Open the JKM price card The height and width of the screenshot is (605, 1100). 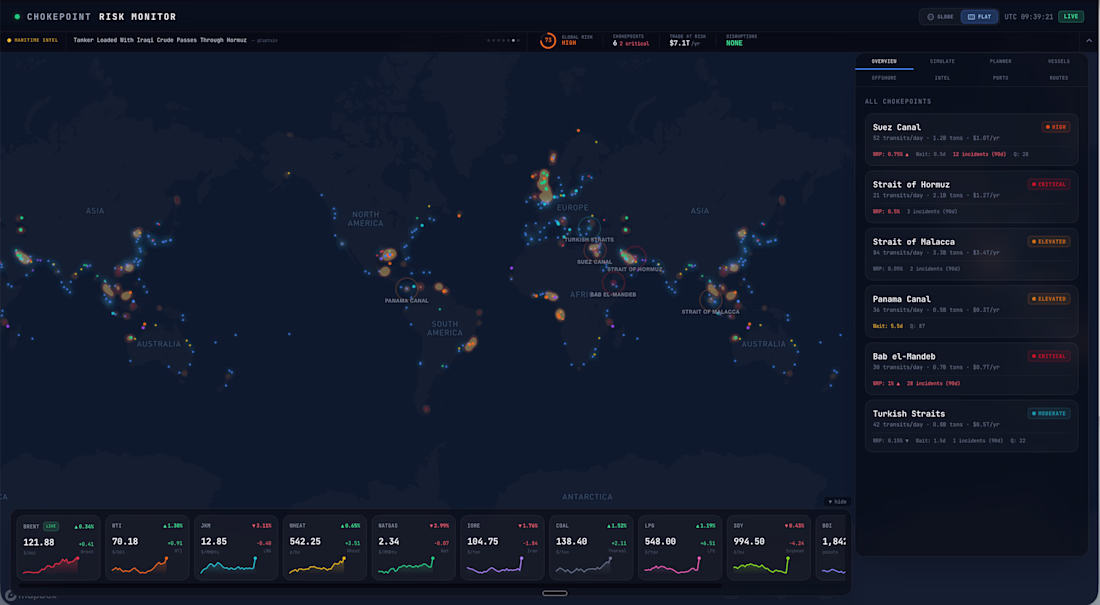[x=236, y=548]
